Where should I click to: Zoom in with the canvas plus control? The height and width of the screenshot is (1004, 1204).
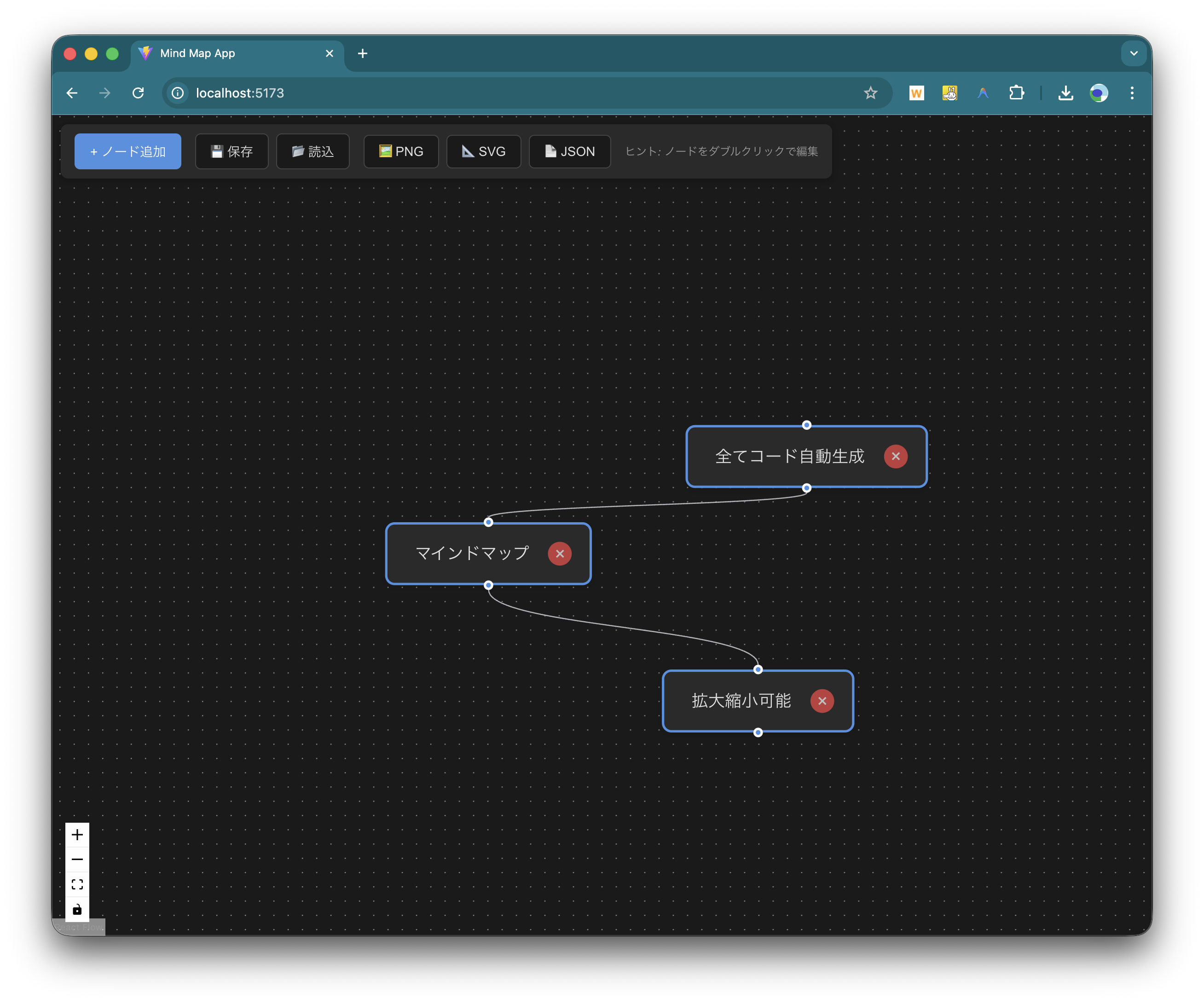point(77,835)
